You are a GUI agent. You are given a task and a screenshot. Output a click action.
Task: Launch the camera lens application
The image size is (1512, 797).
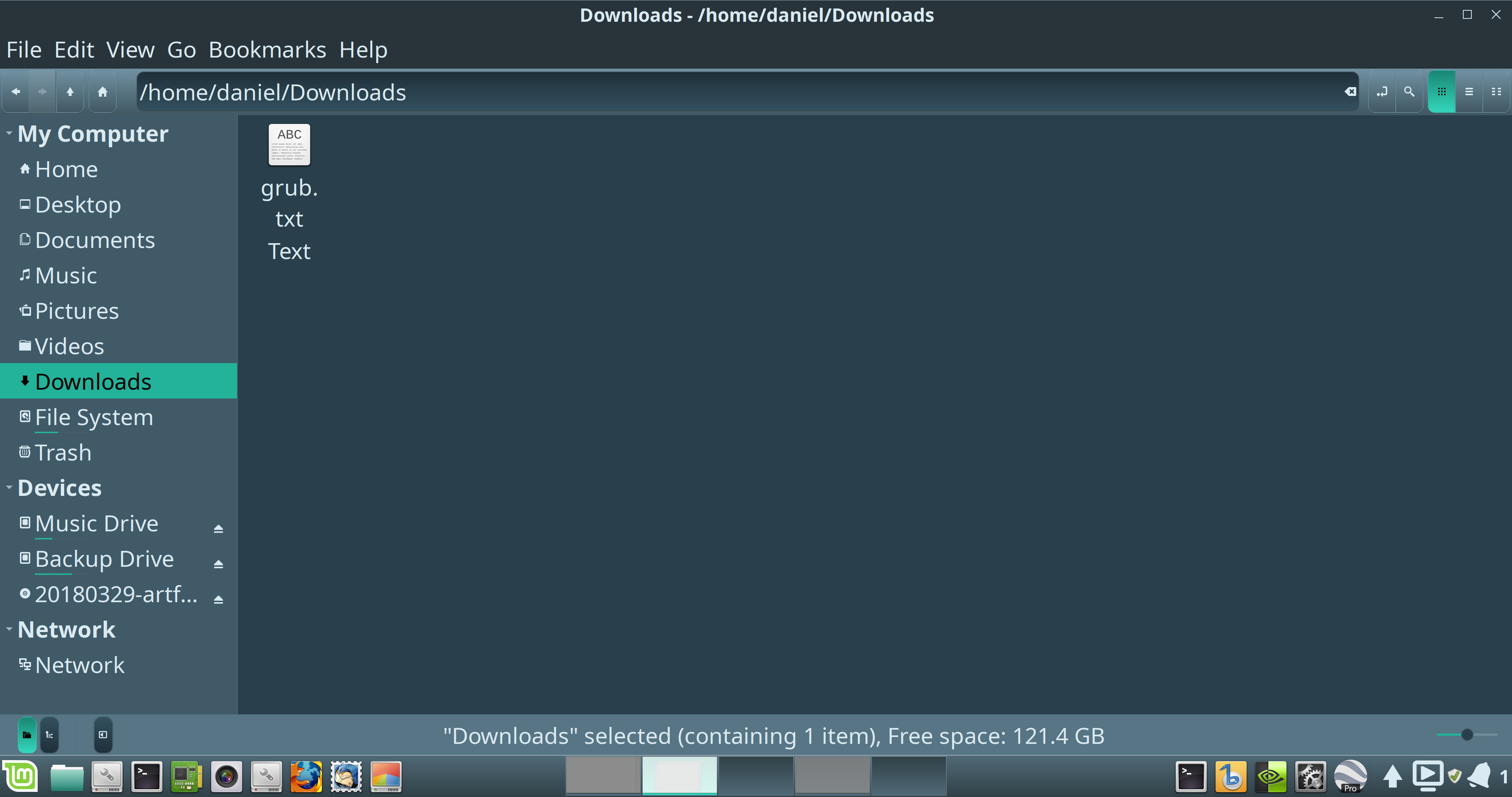coord(226,776)
